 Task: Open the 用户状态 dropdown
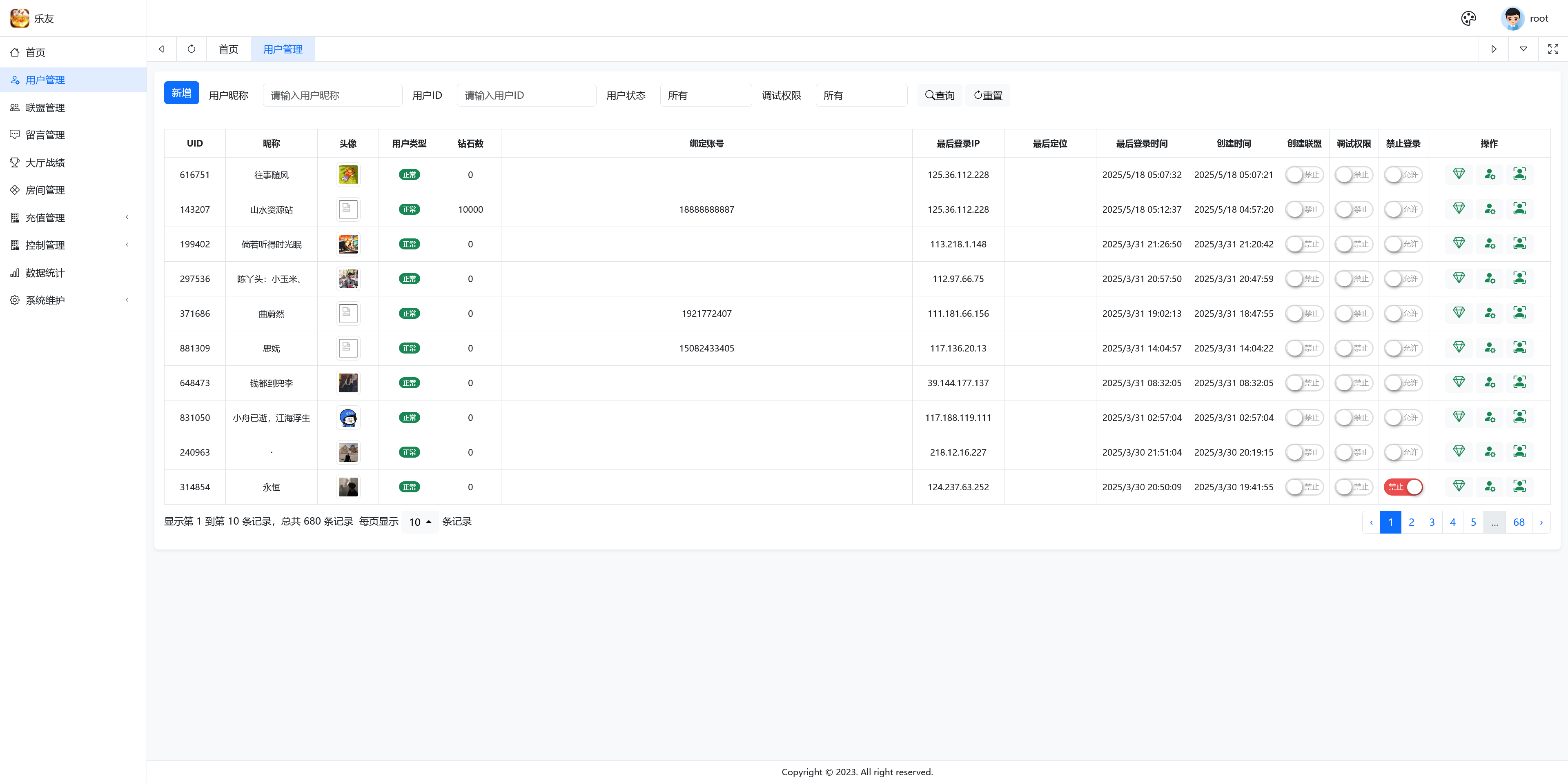point(705,96)
